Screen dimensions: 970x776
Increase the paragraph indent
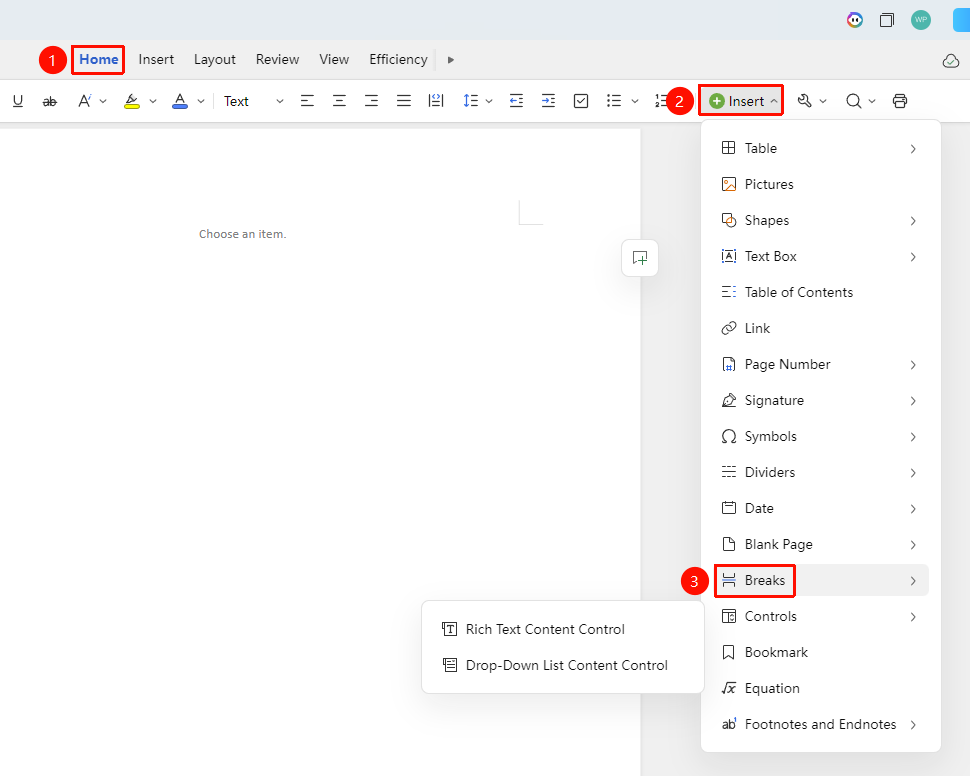[548, 101]
